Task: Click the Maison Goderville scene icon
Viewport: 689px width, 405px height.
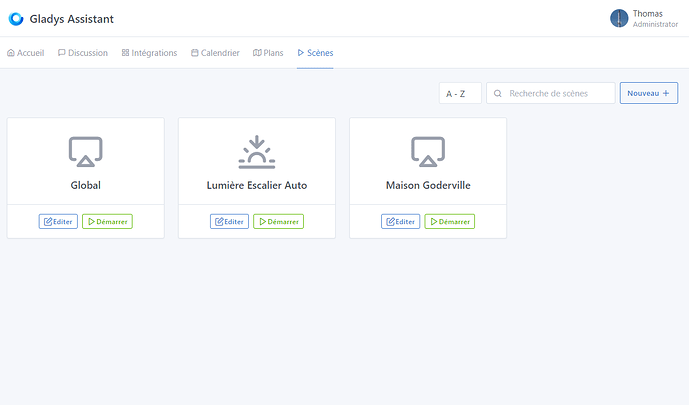Action: coord(428,152)
